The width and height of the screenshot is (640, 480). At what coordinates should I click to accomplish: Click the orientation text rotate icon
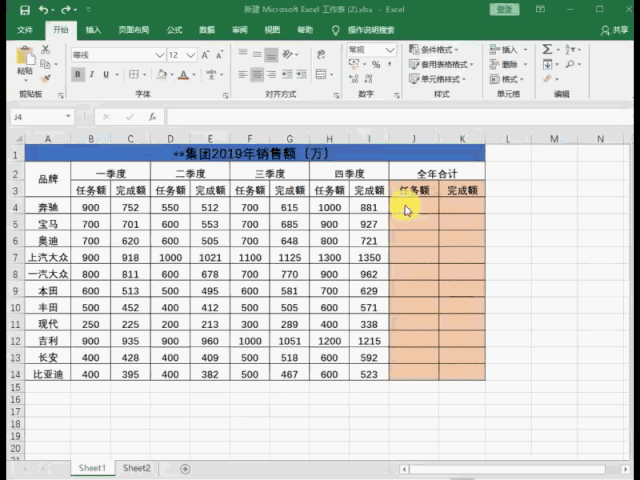pos(287,54)
